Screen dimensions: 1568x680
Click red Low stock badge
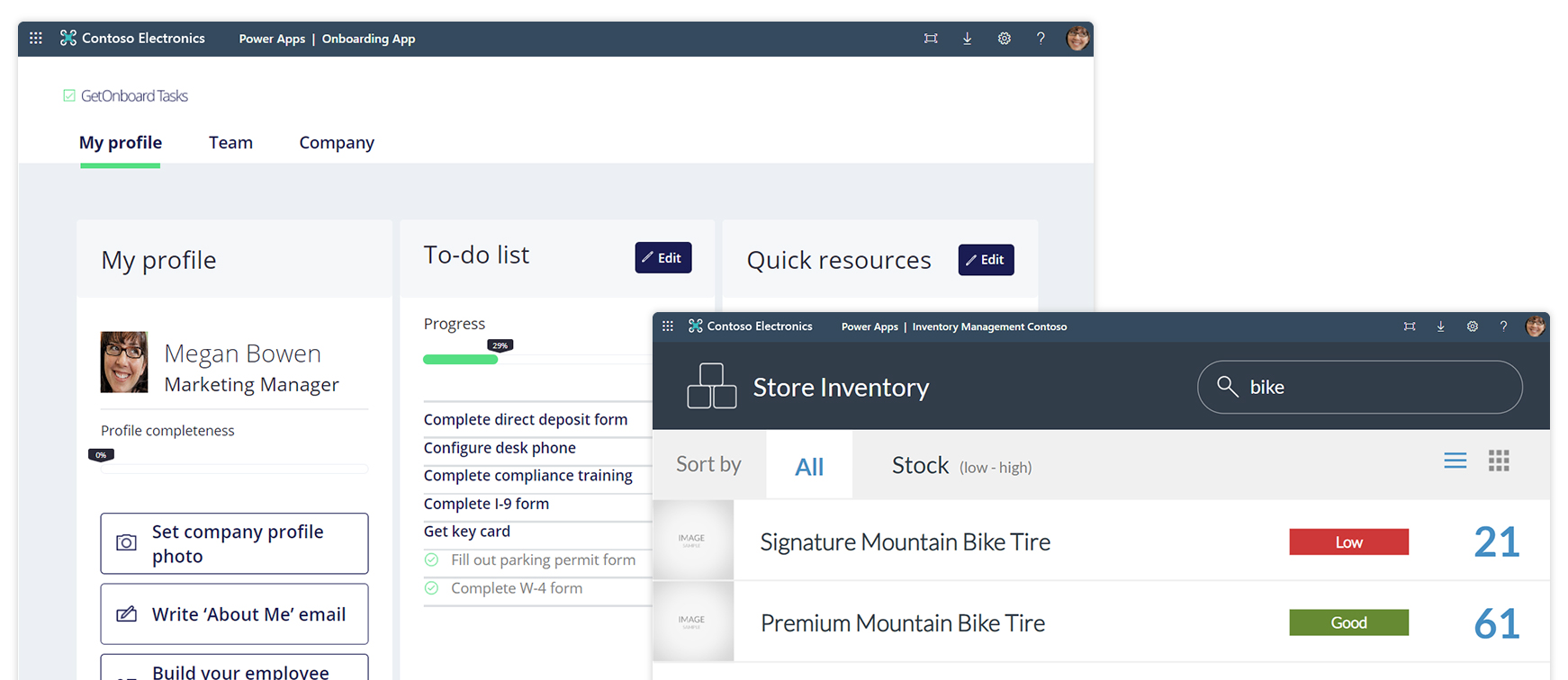click(x=1348, y=541)
